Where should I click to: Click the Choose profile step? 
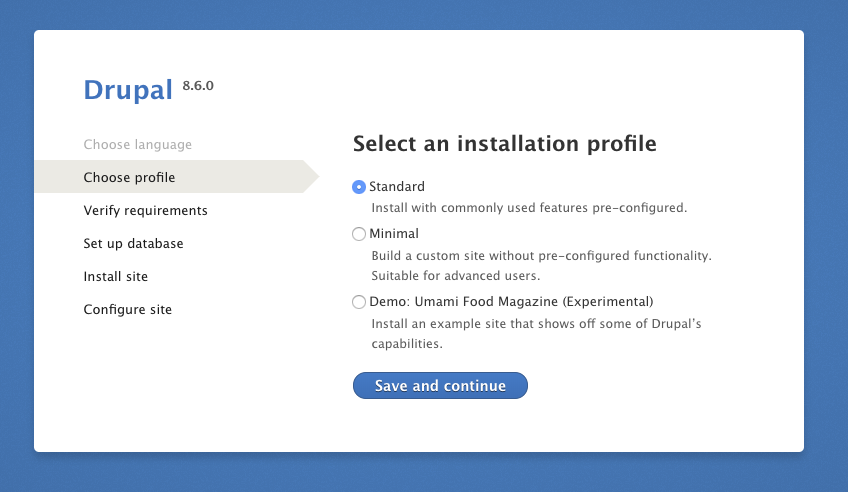coord(177,177)
